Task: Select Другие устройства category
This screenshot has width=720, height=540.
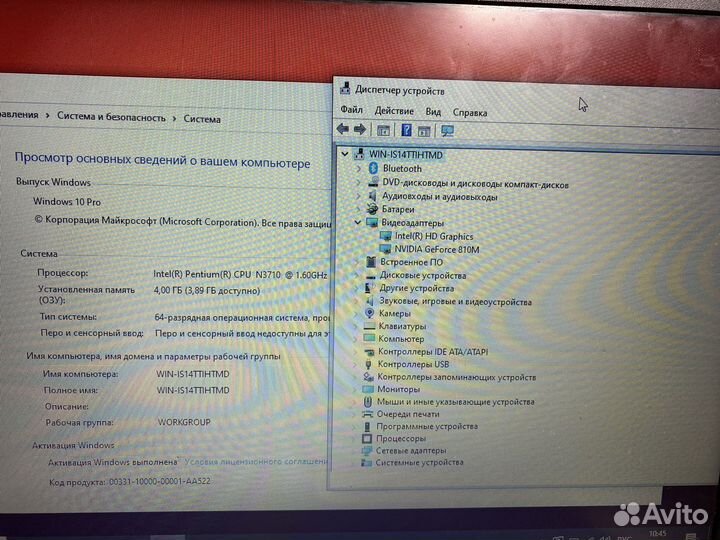Action: point(416,288)
